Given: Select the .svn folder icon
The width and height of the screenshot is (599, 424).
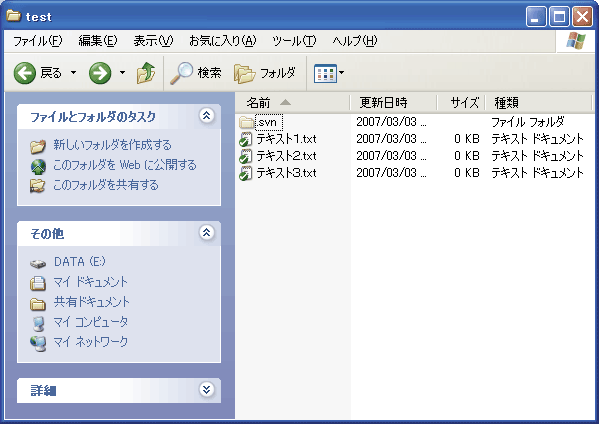Looking at the screenshot, I should tap(246, 123).
